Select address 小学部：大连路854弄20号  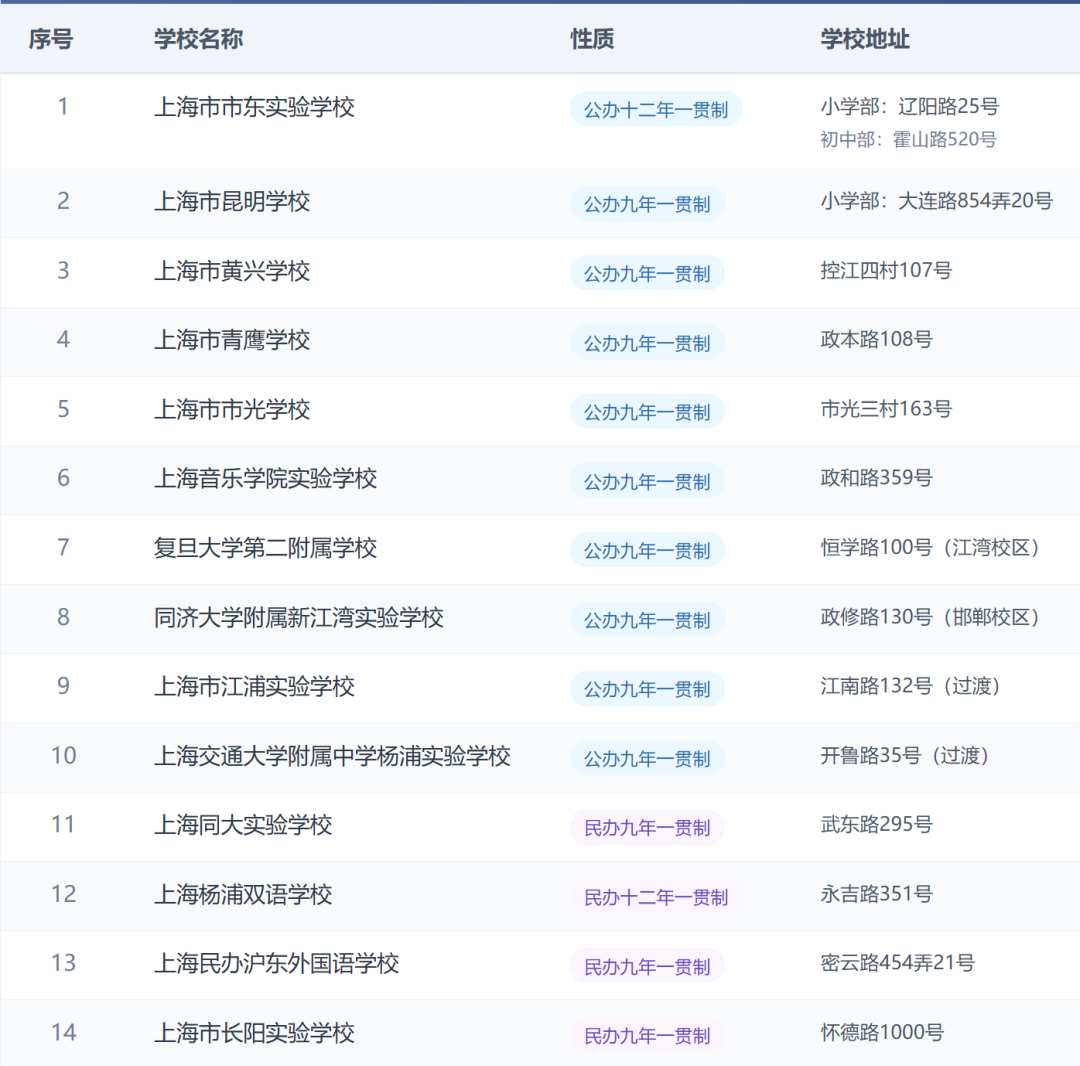click(936, 200)
